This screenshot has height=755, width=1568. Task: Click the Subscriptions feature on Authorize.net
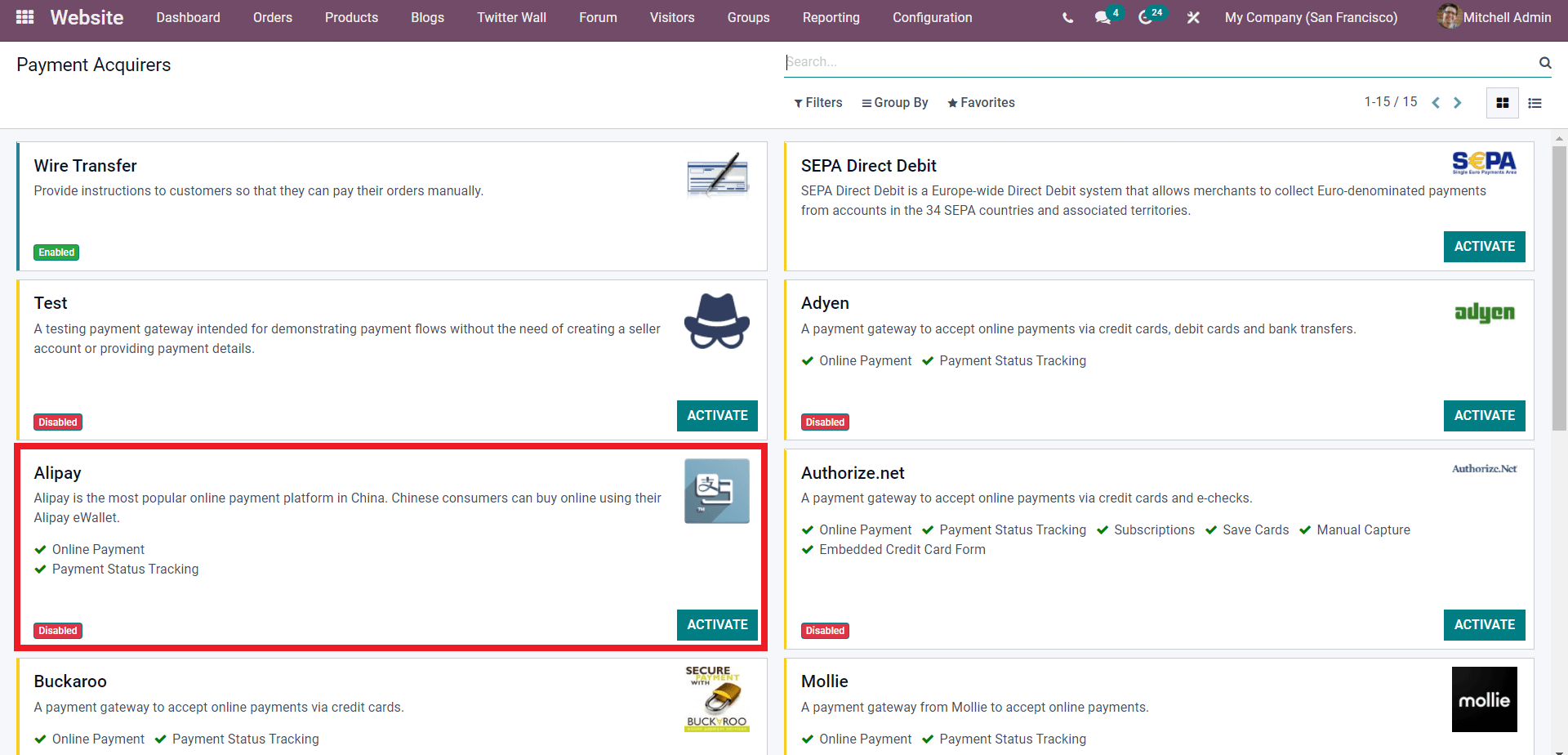coord(1154,530)
